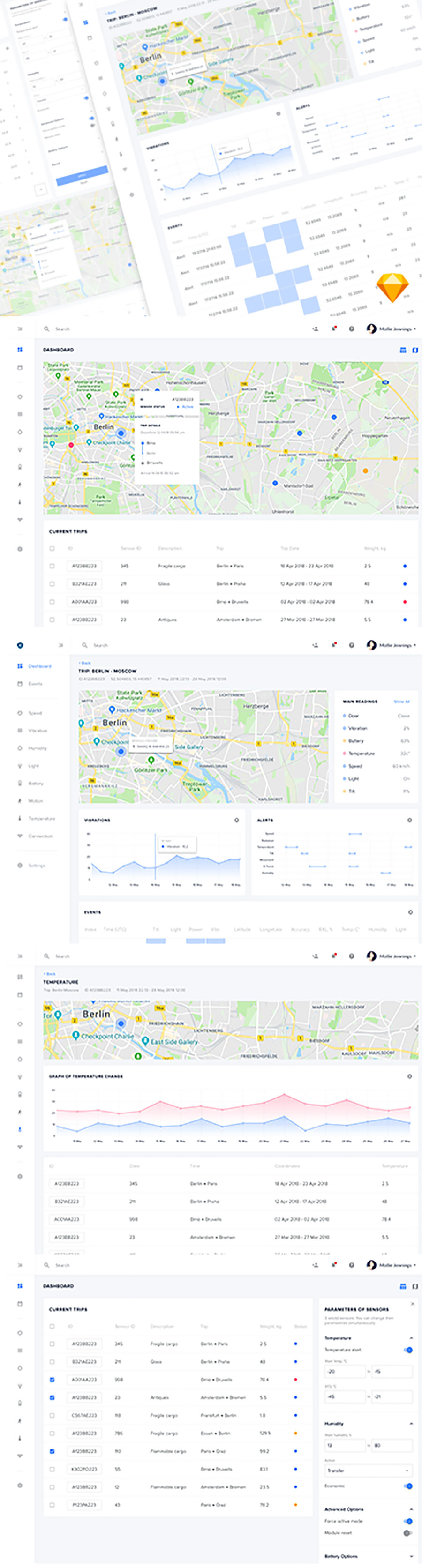422x1568 pixels.
Task: Click Show All in Main Readings
Action: (401, 701)
